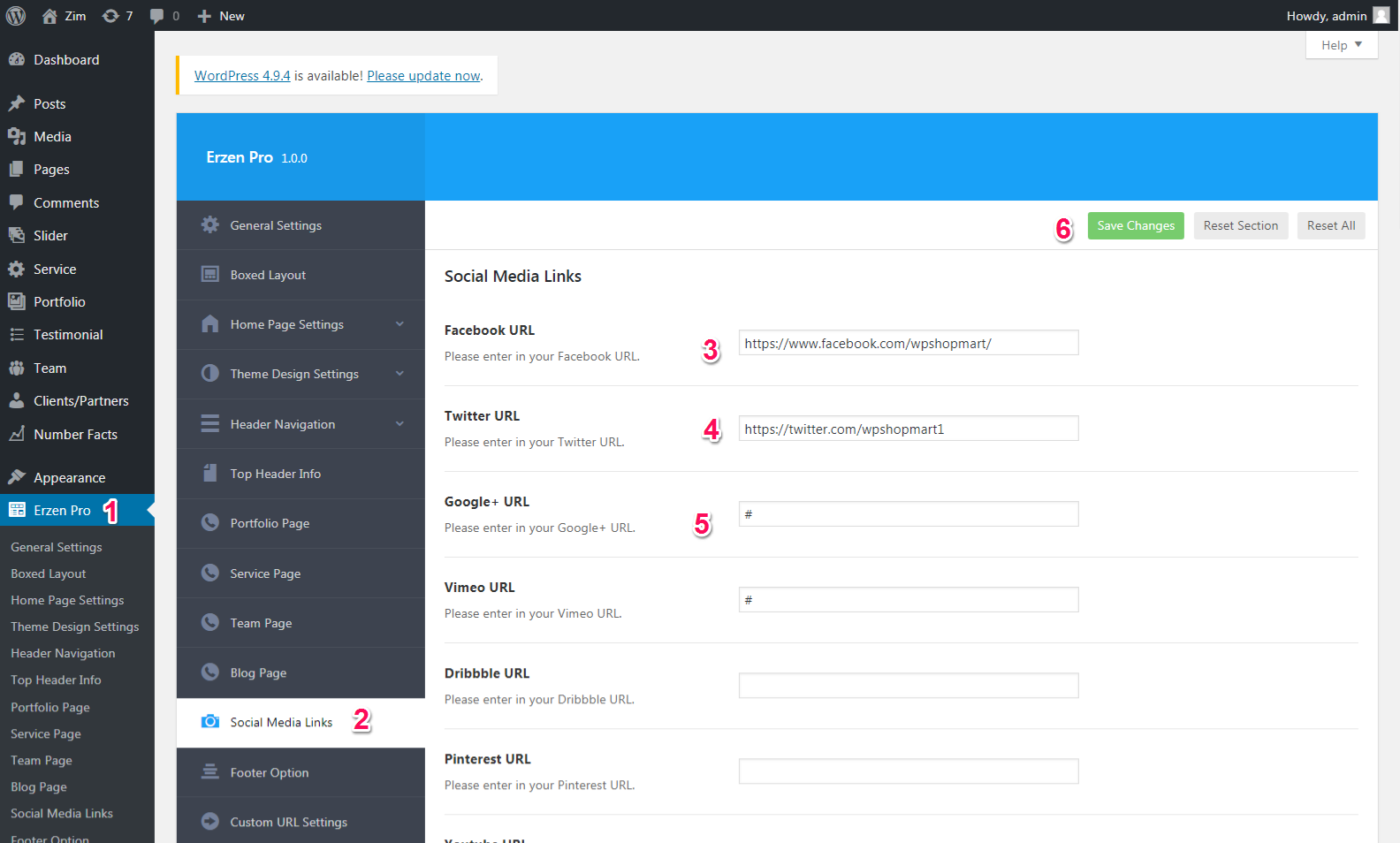Click the Posts pin icon
The image size is (1400, 843).
(16, 103)
